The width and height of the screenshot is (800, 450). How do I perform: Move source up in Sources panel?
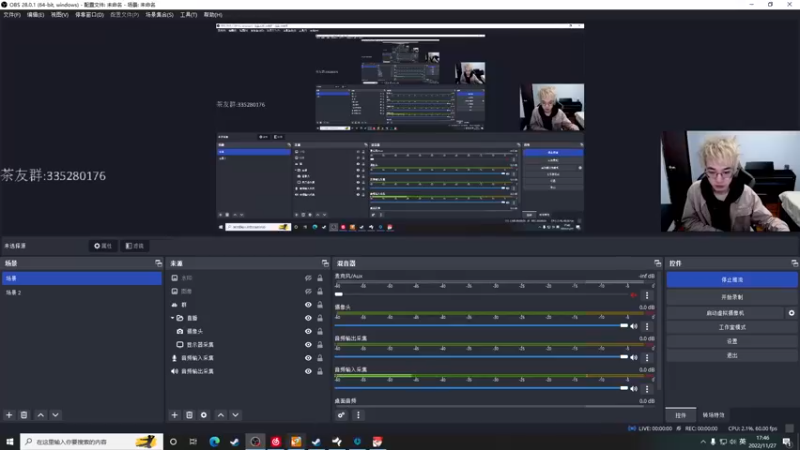tap(221, 415)
